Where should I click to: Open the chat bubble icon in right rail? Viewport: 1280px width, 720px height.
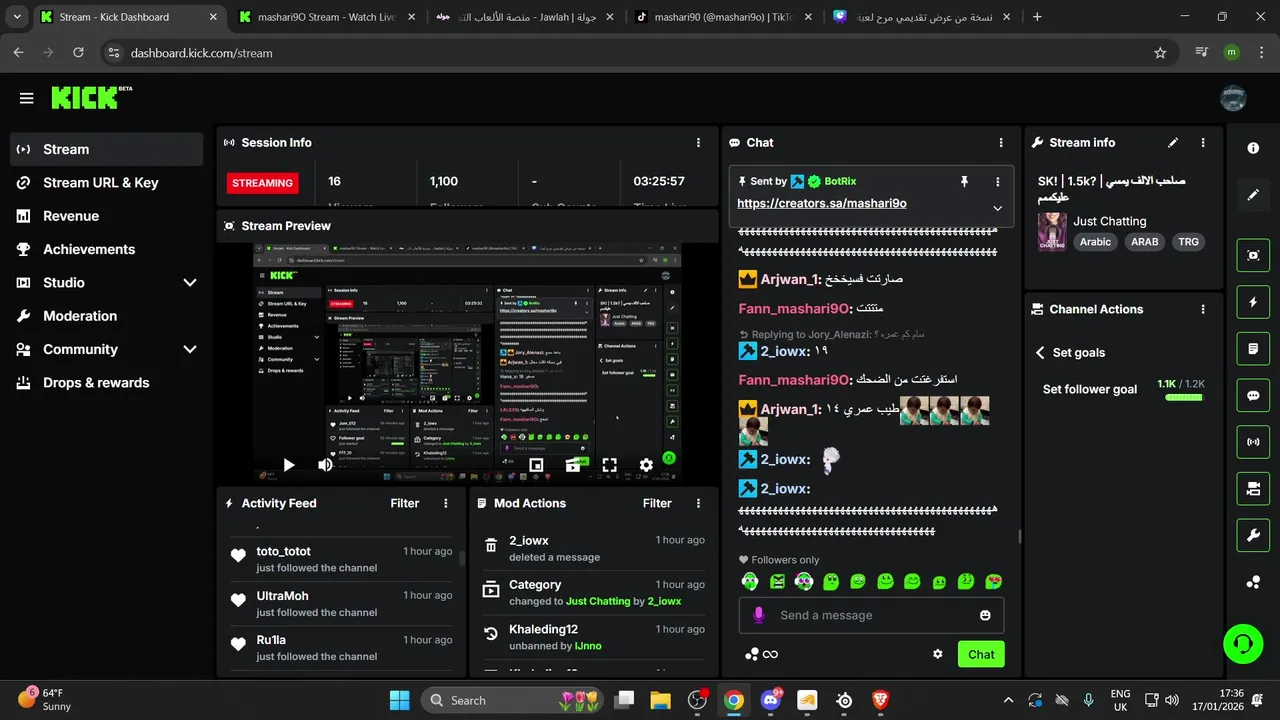(x=1253, y=395)
